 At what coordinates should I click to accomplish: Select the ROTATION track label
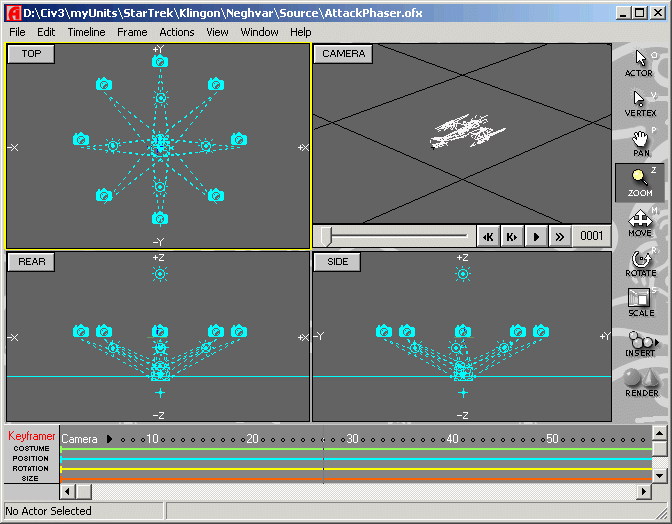pyautogui.click(x=30, y=468)
